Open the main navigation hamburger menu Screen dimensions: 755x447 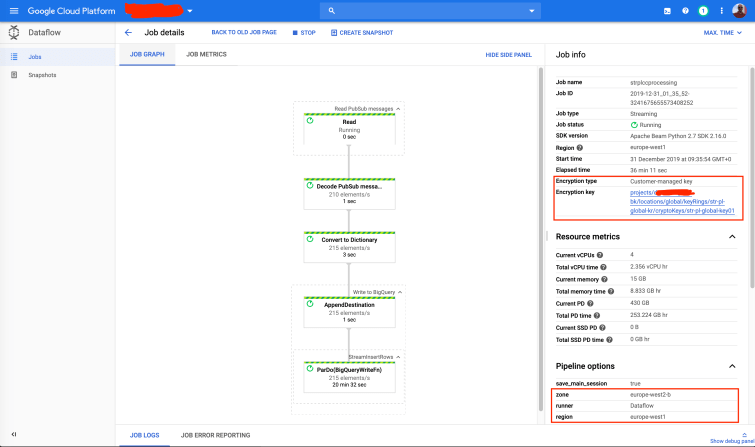(14, 11)
